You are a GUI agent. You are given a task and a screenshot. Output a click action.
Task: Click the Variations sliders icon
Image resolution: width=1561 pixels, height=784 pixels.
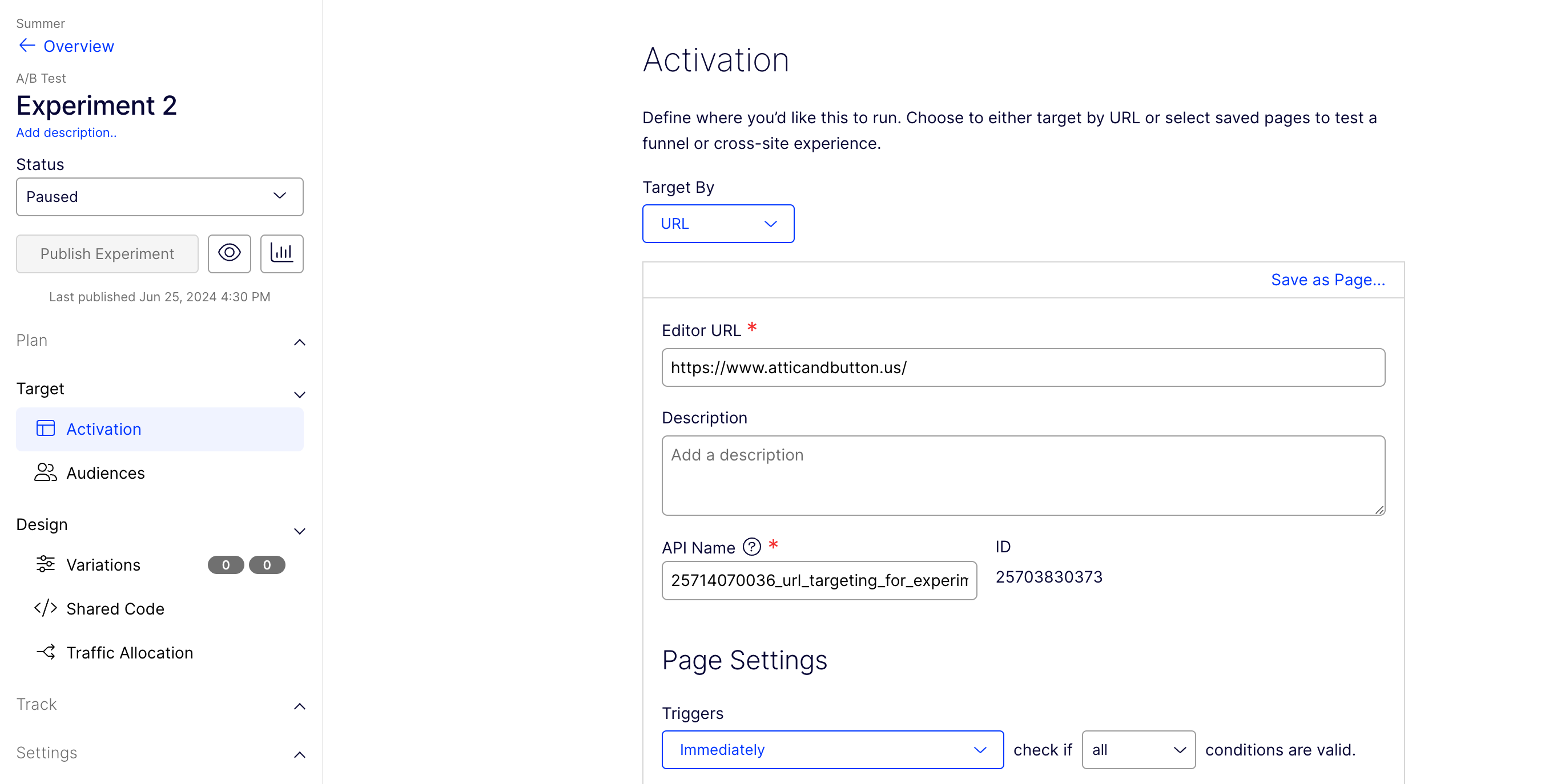pyautogui.click(x=46, y=564)
